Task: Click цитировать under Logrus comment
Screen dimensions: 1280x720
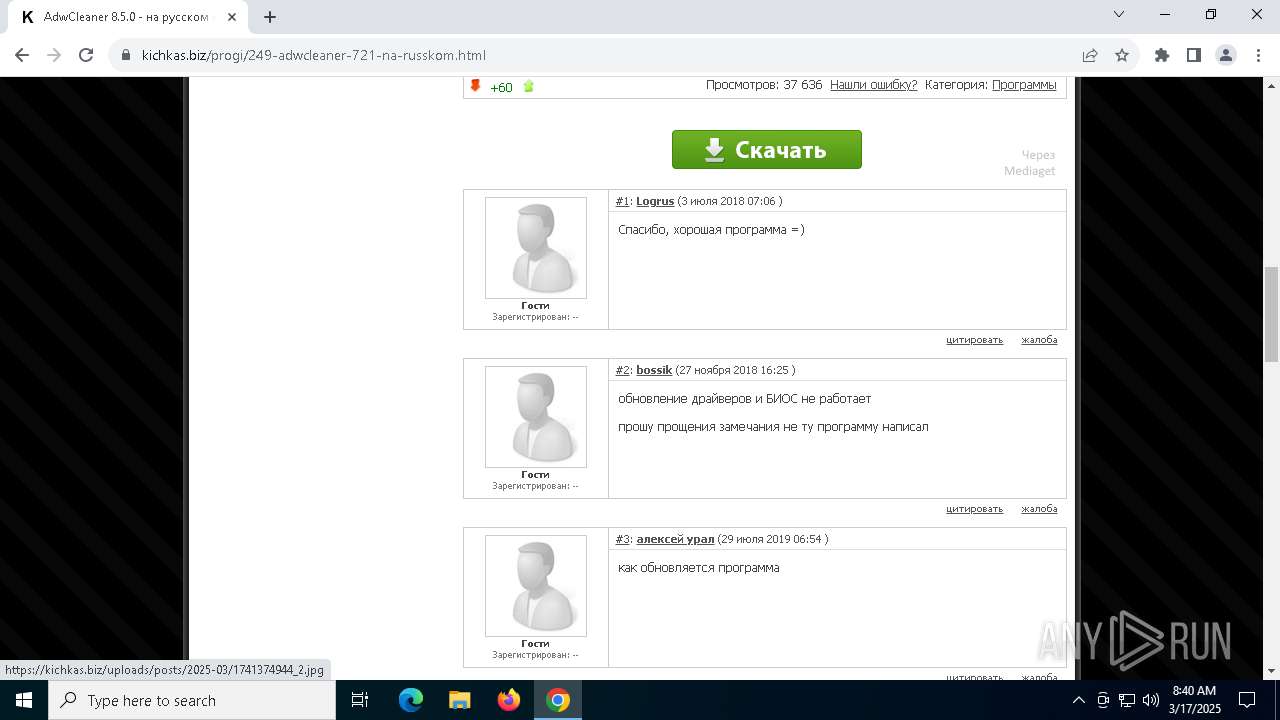Action: [x=974, y=340]
